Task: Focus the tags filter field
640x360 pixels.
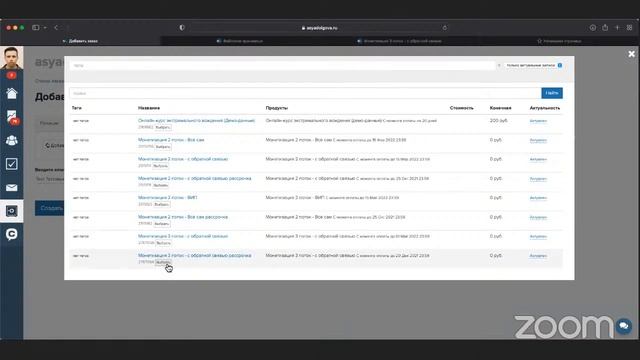Action: click(x=282, y=65)
